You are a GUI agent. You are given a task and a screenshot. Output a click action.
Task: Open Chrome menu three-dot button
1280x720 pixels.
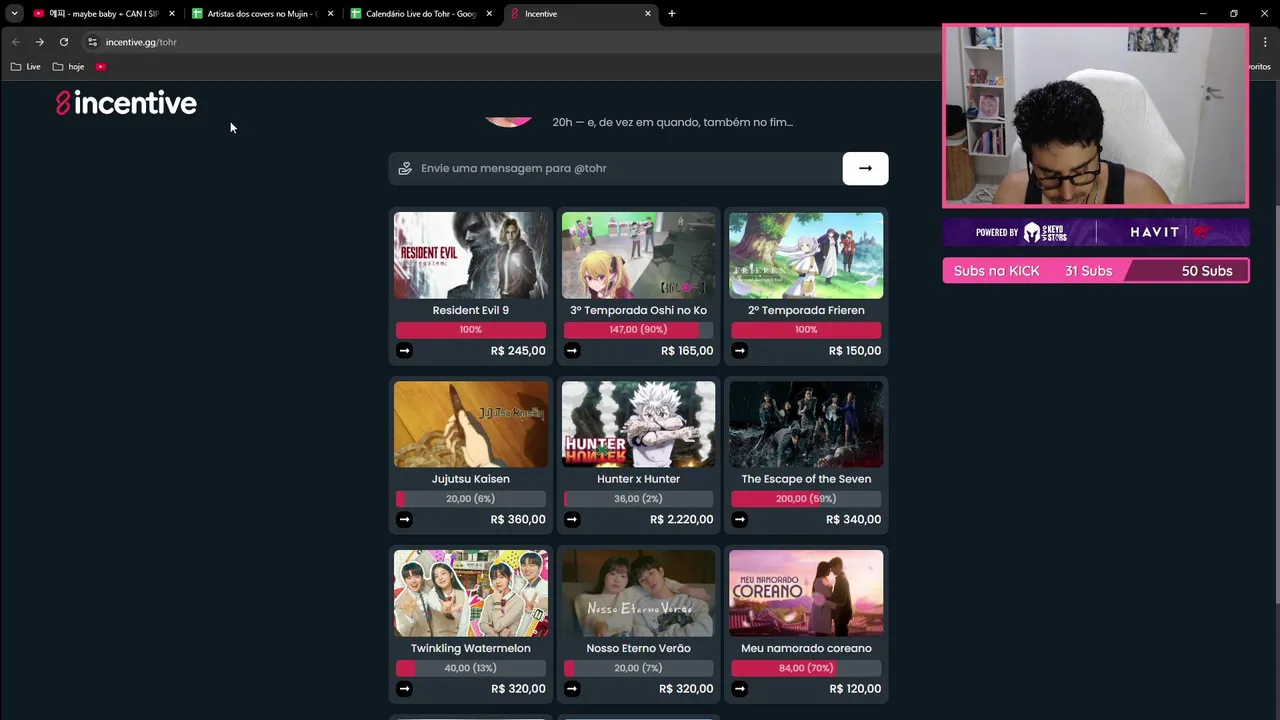1265,42
